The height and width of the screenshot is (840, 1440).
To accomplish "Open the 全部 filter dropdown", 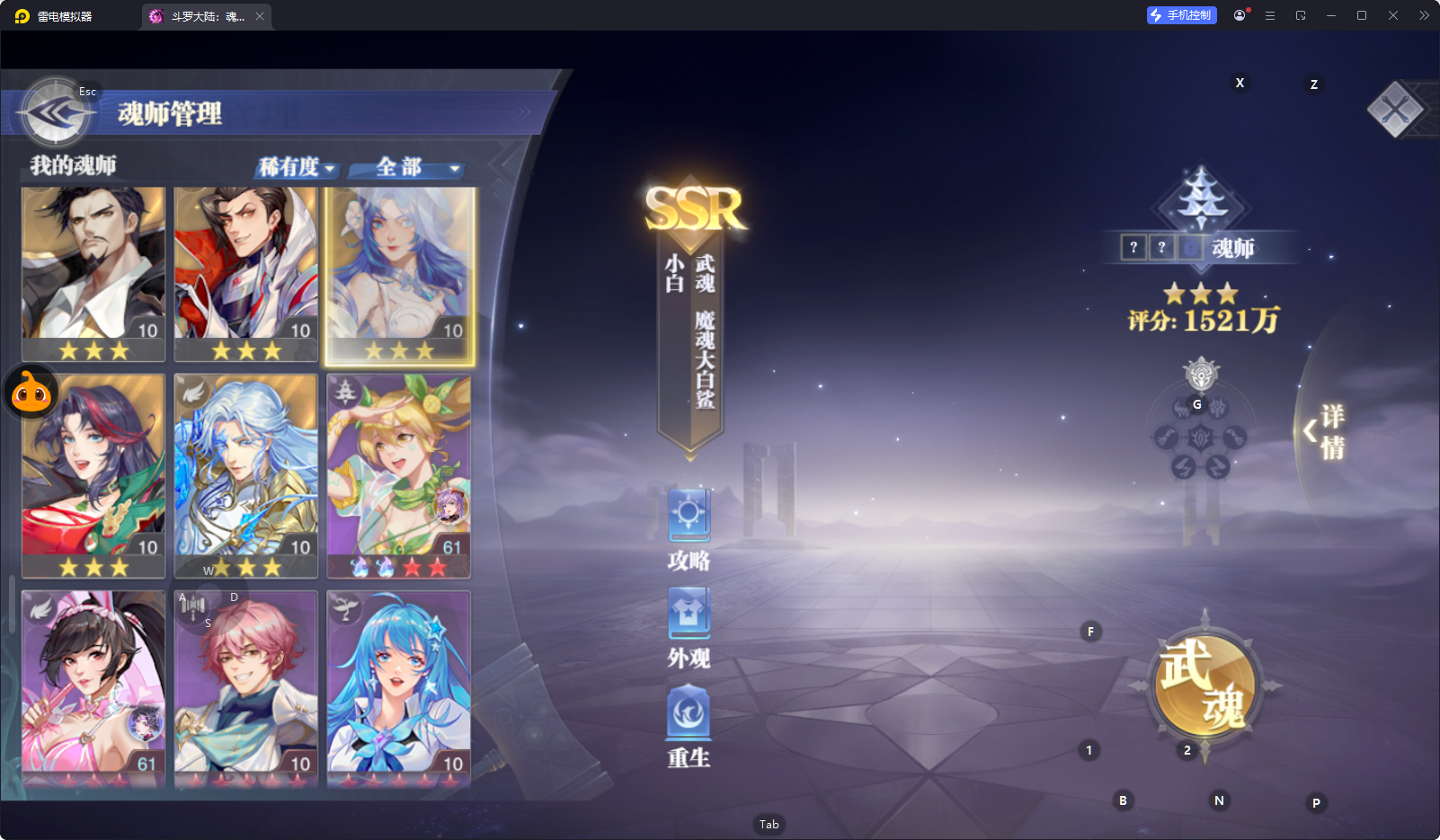I will click(x=406, y=167).
